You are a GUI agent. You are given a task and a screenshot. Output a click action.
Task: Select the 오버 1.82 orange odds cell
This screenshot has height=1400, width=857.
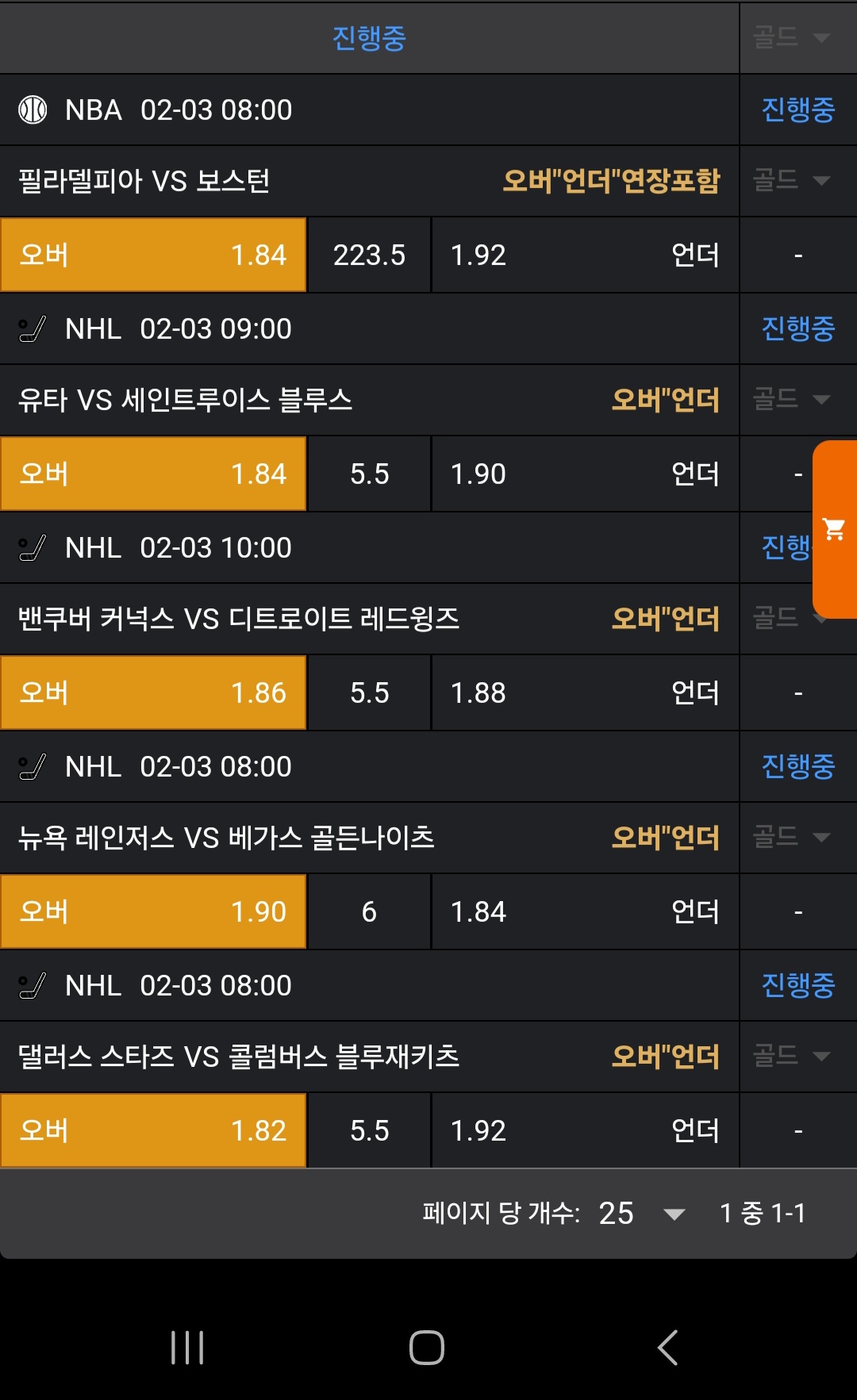click(x=153, y=1131)
